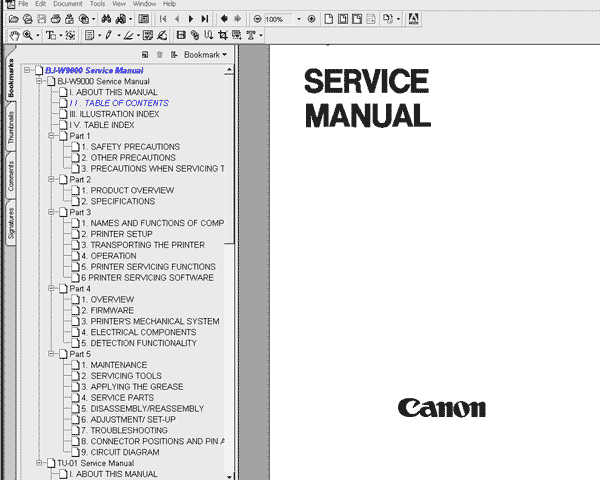Viewport: 600px width, 480px height.
Task: Collapse the Part 3 bookmark node
Action: pos(51,212)
